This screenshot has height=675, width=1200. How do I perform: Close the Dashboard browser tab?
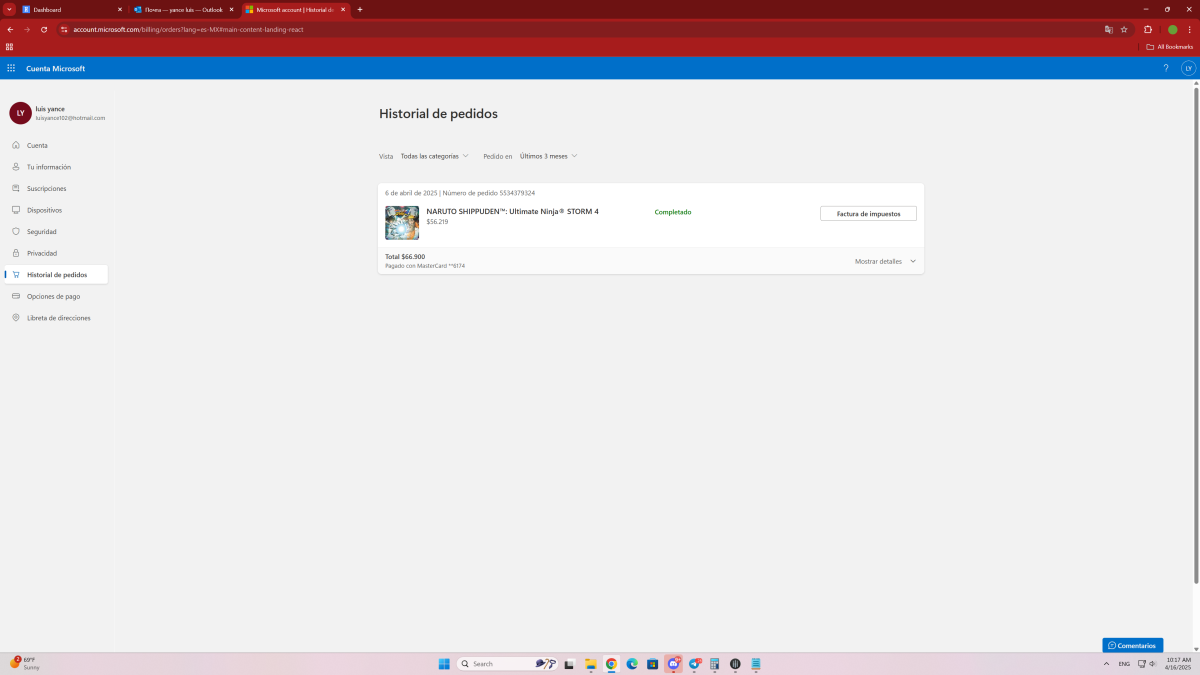click(120, 9)
